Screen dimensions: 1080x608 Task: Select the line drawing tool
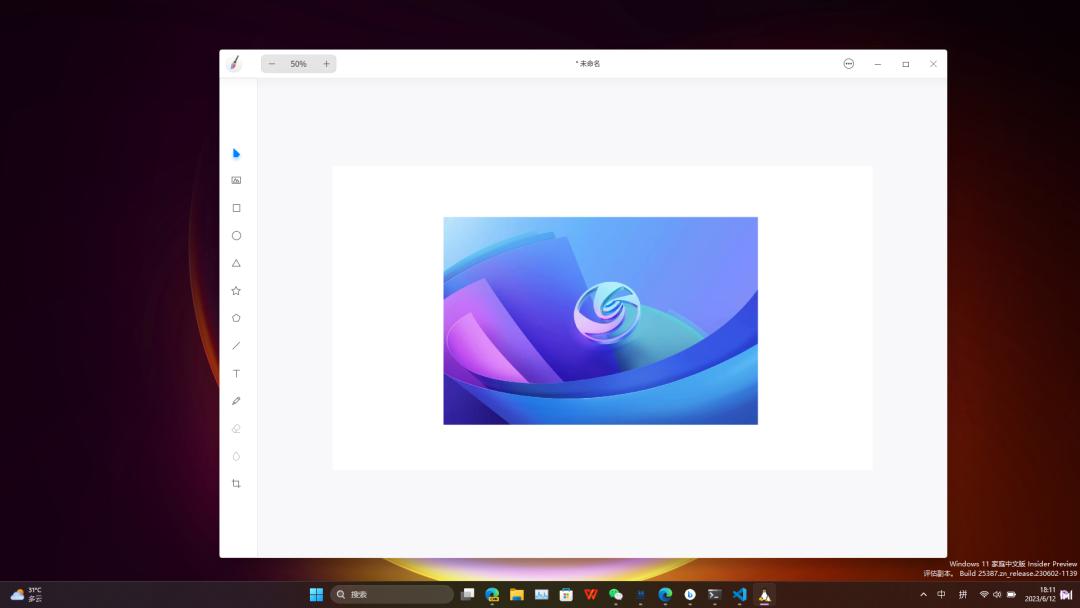tap(236, 345)
